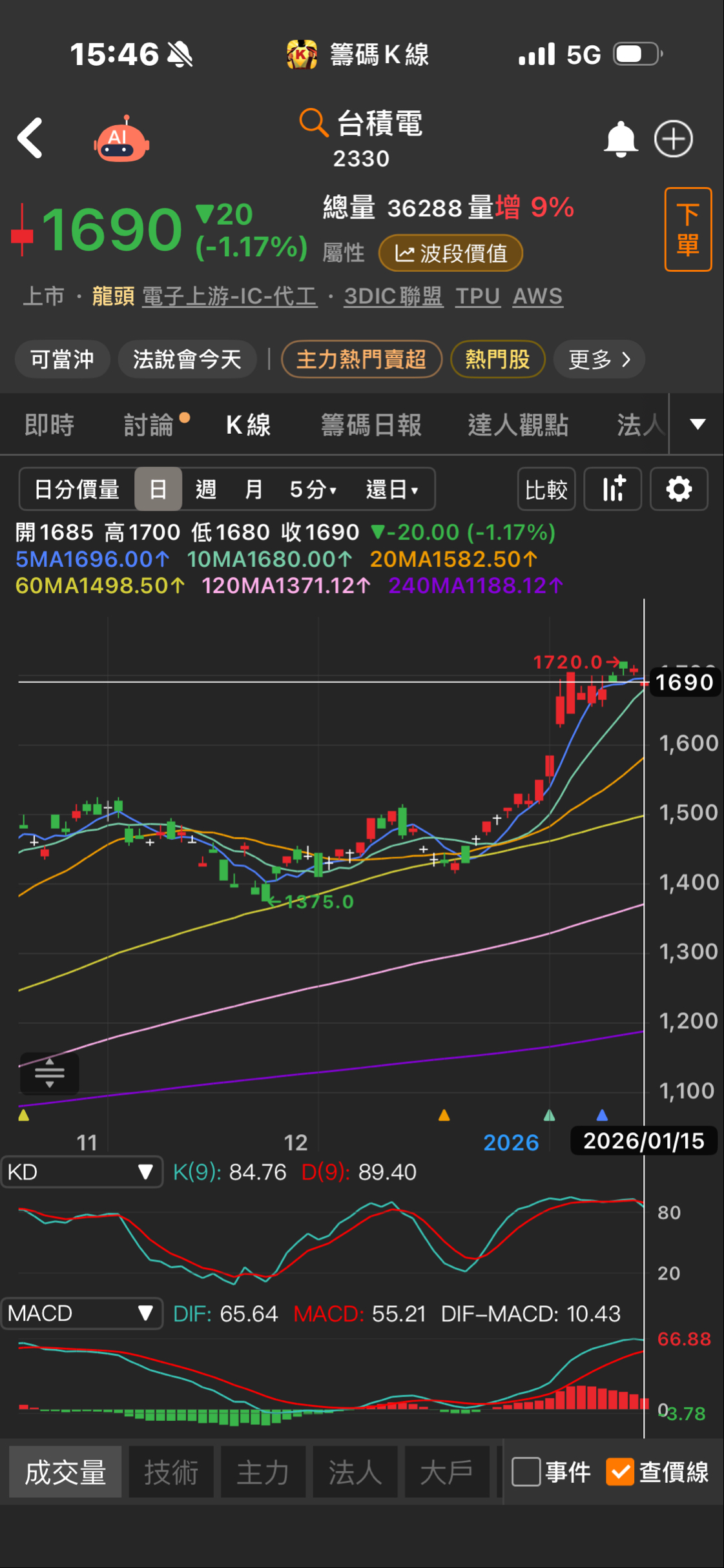Select 日分價量 chart mode
This screenshot has width=724, height=1568.
click(x=77, y=489)
